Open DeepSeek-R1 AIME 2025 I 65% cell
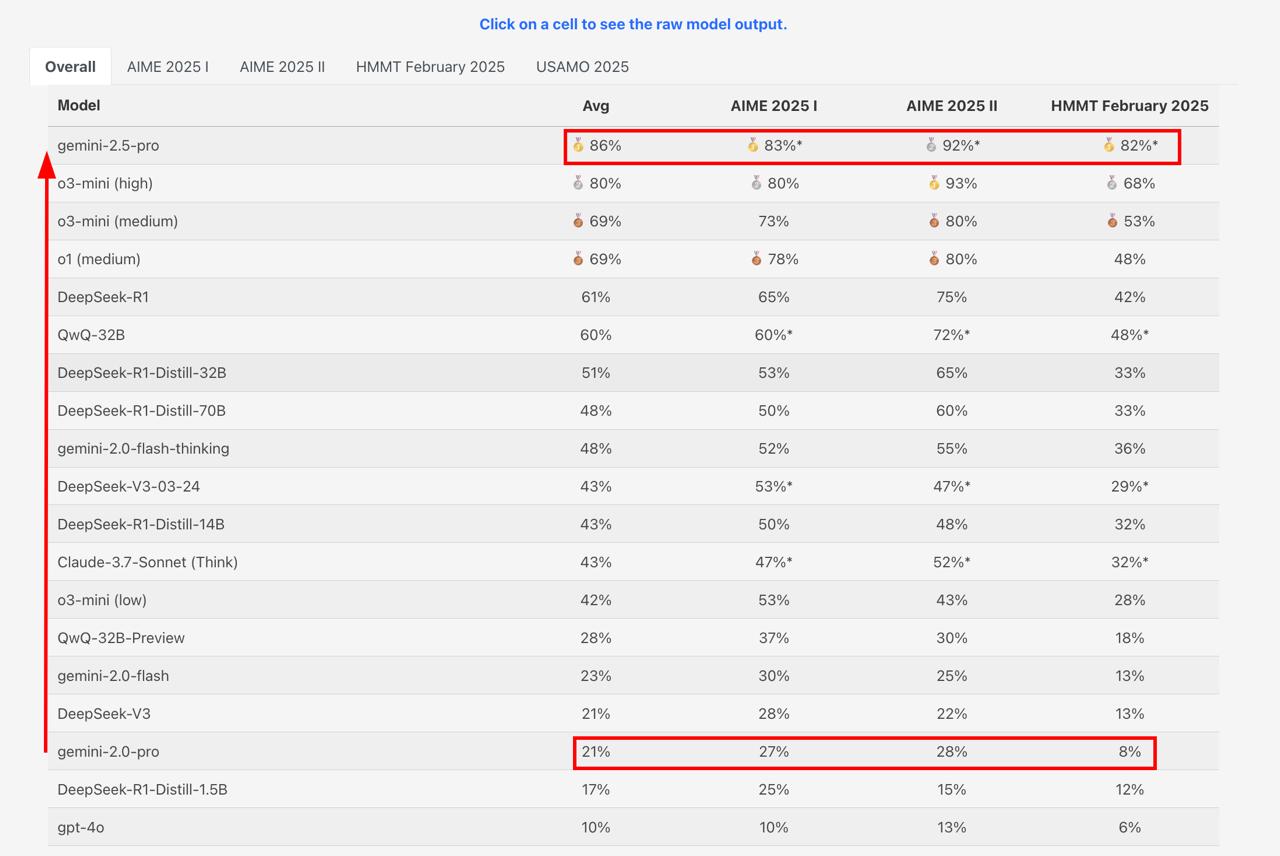This screenshot has height=856, width=1280. 774,297
